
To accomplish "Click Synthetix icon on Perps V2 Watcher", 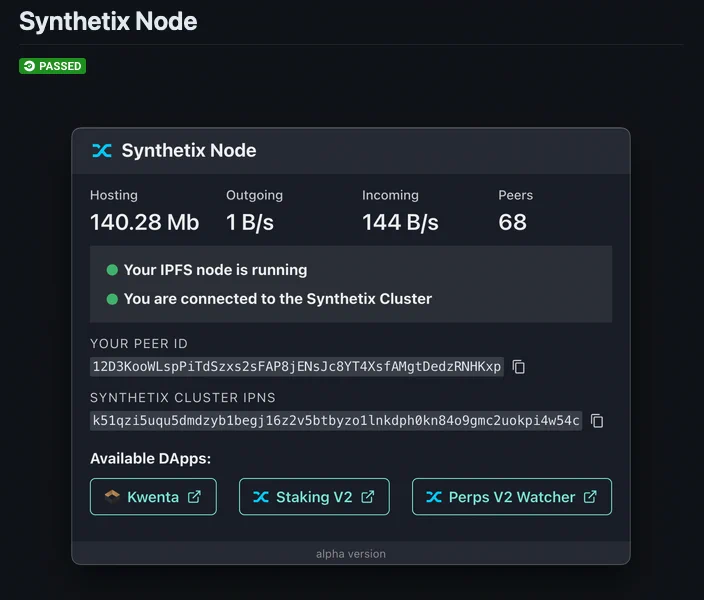I will pos(434,497).
